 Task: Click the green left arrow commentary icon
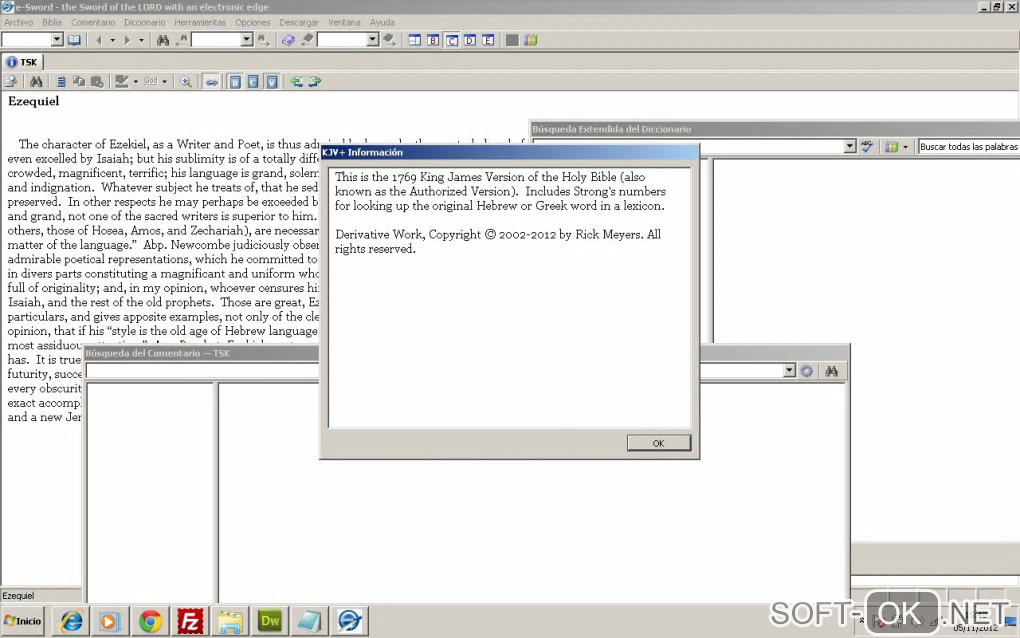pyautogui.click(x=296, y=81)
